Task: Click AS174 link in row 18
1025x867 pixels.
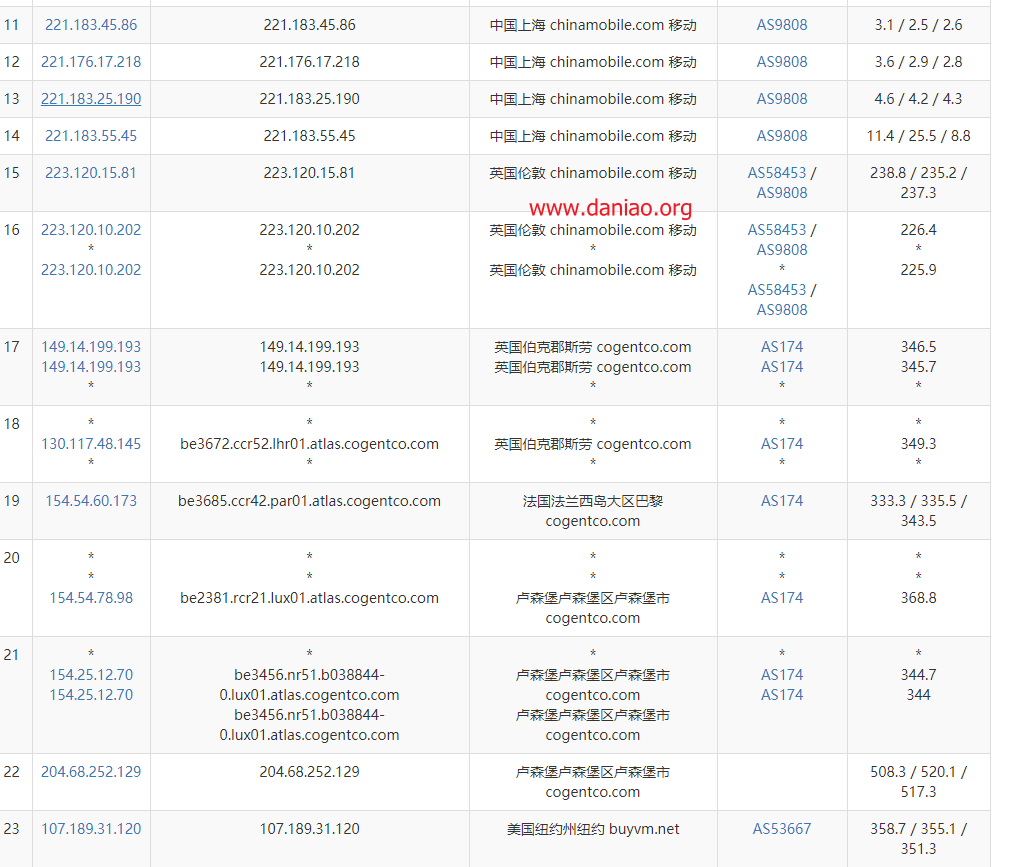Action: (782, 444)
